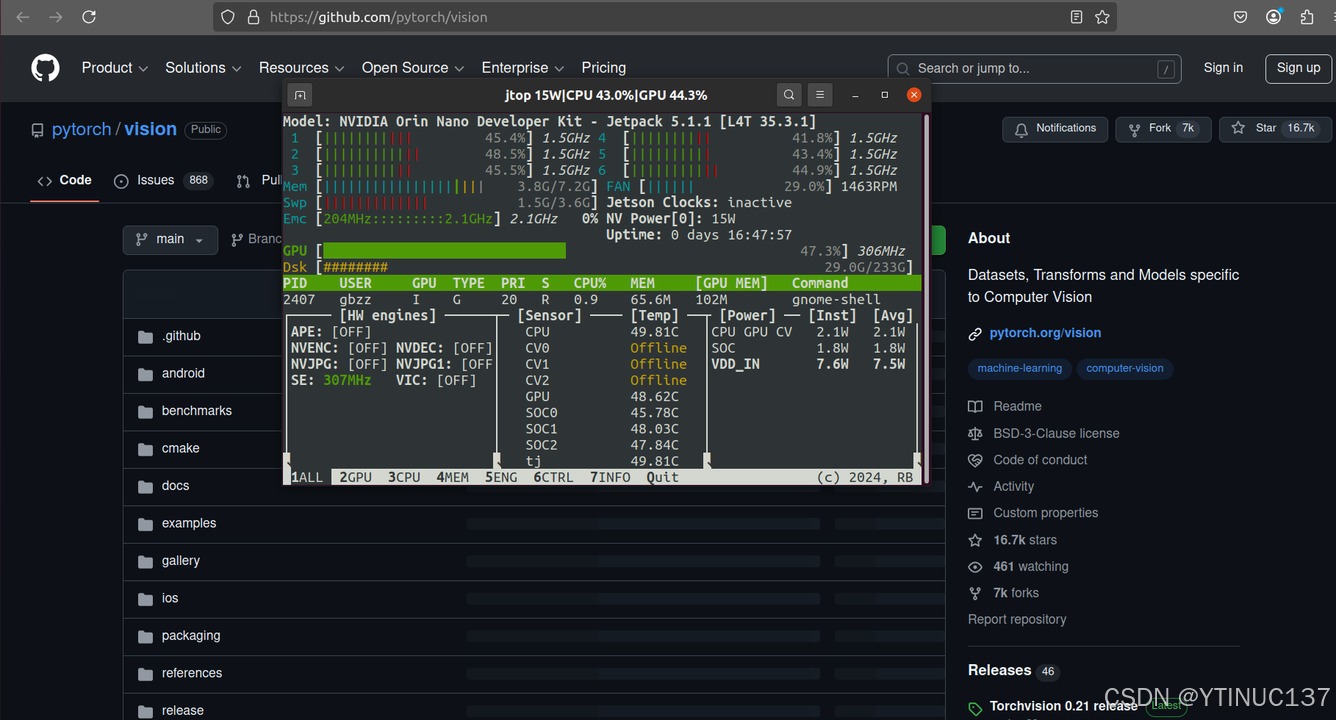
Task: Click the benchmarks folder icon
Action: point(145,412)
